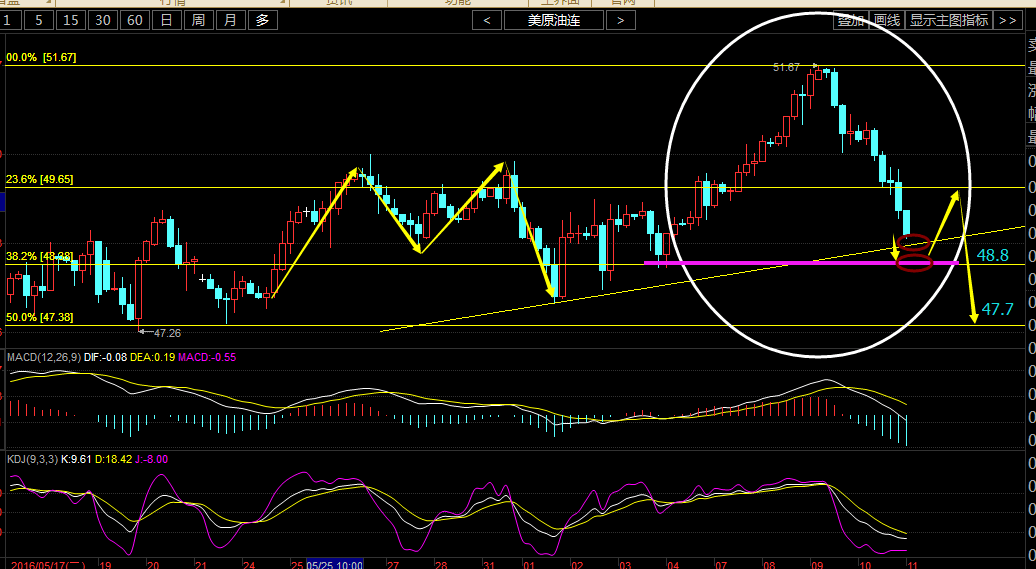
Task: Toggle 显示主图指标 main chart indicators
Action: [949, 20]
